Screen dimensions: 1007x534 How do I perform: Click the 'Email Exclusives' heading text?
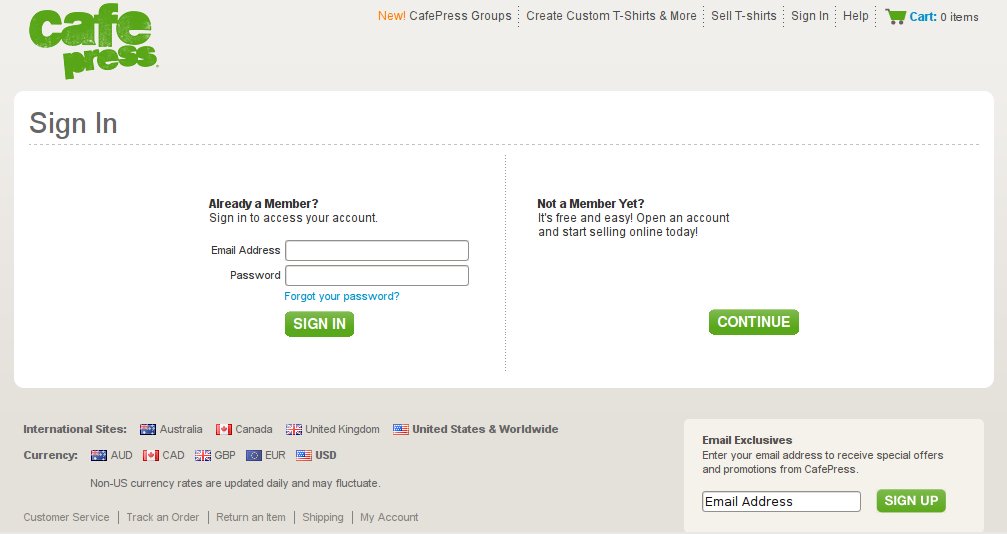pyautogui.click(x=747, y=440)
